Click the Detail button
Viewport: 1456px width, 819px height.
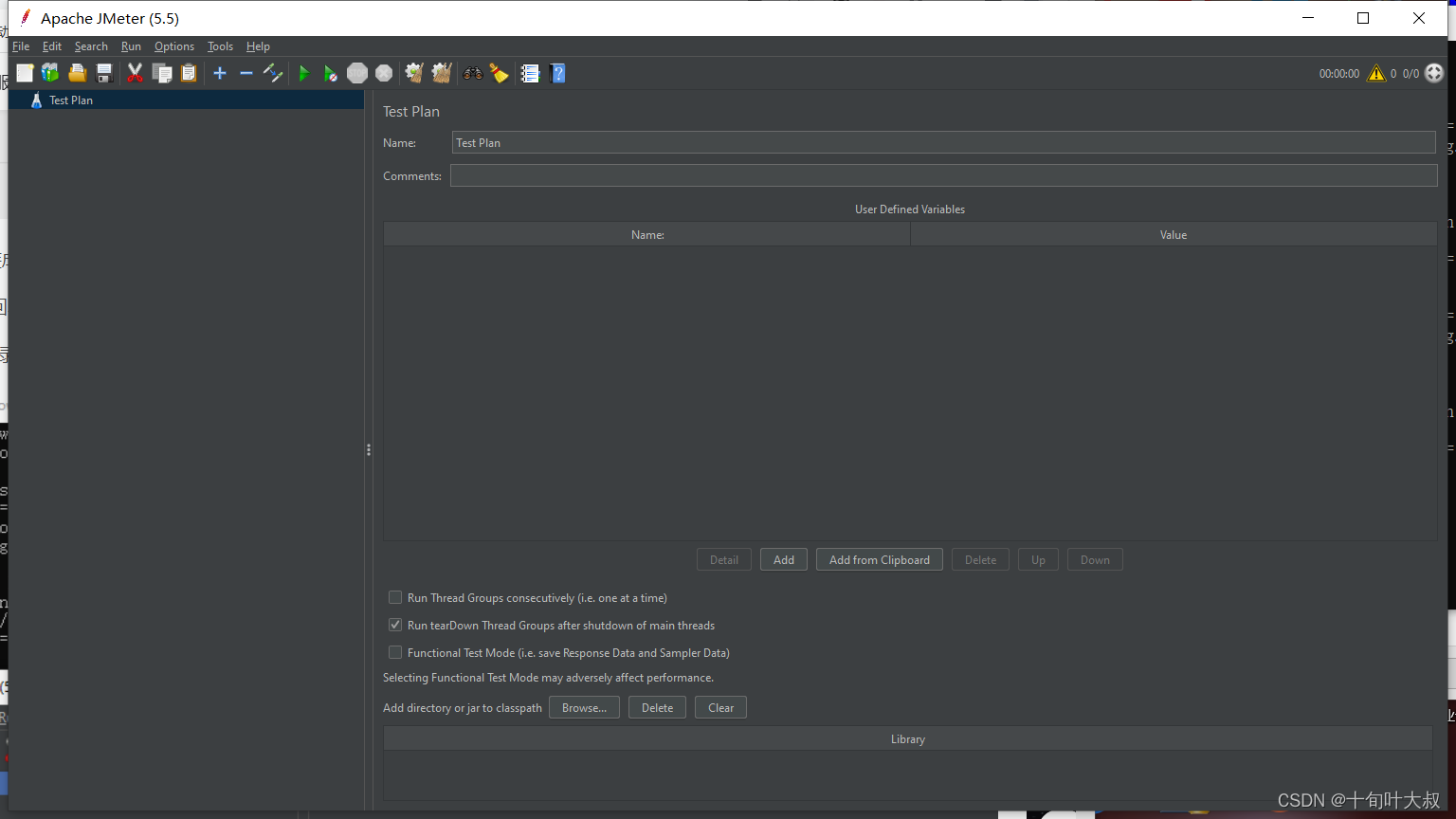(x=724, y=559)
